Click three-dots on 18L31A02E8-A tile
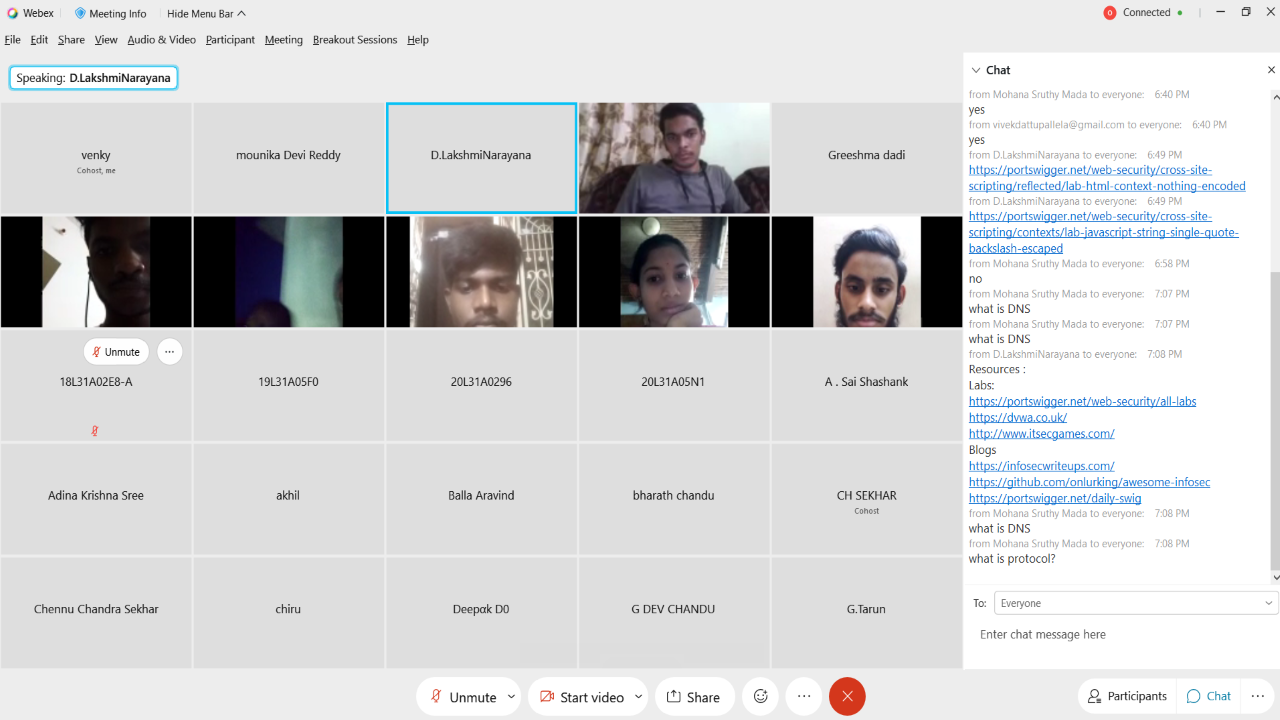This screenshot has height=720, width=1280. pyautogui.click(x=170, y=352)
